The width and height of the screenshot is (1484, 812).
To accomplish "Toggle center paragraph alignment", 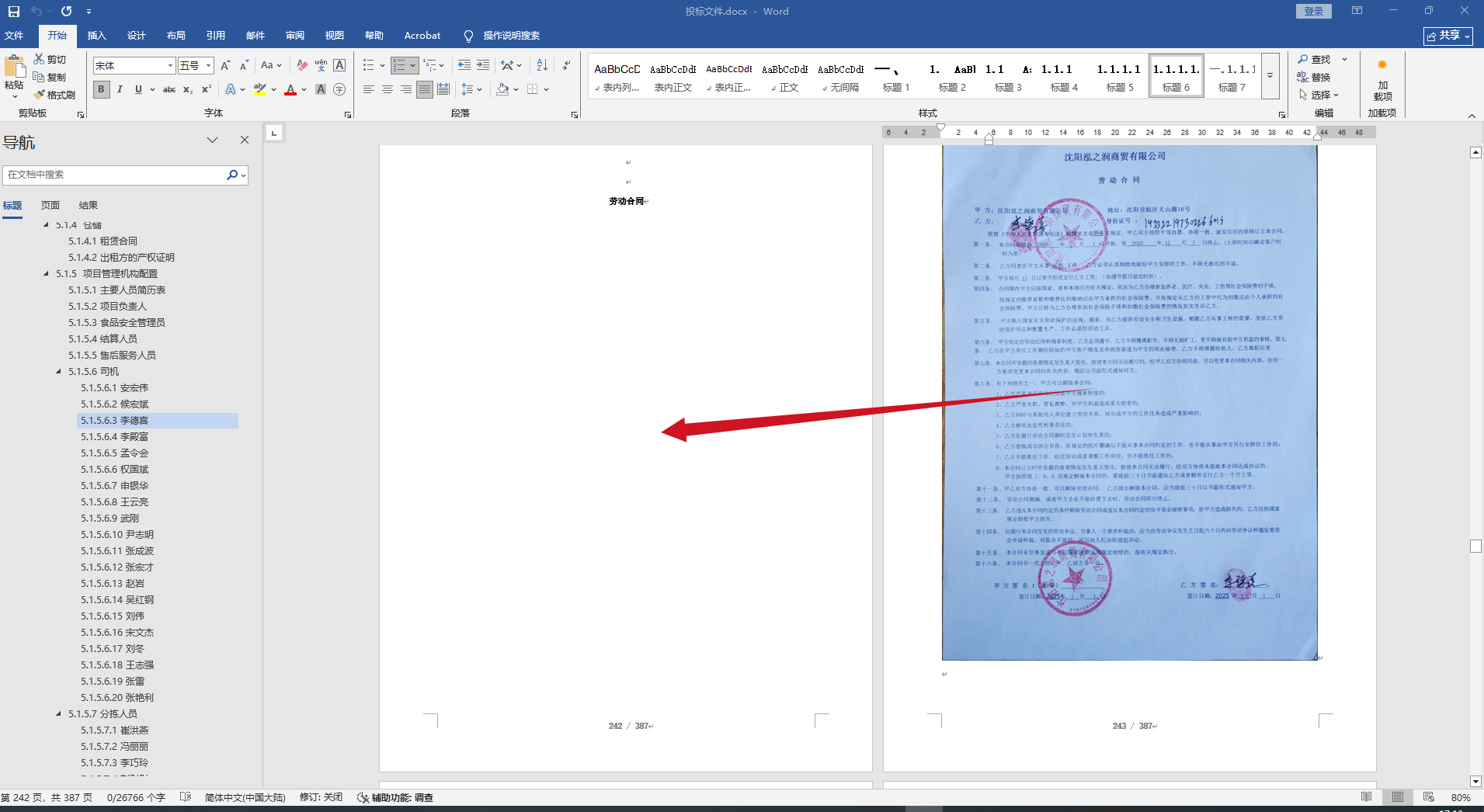I will (x=388, y=89).
